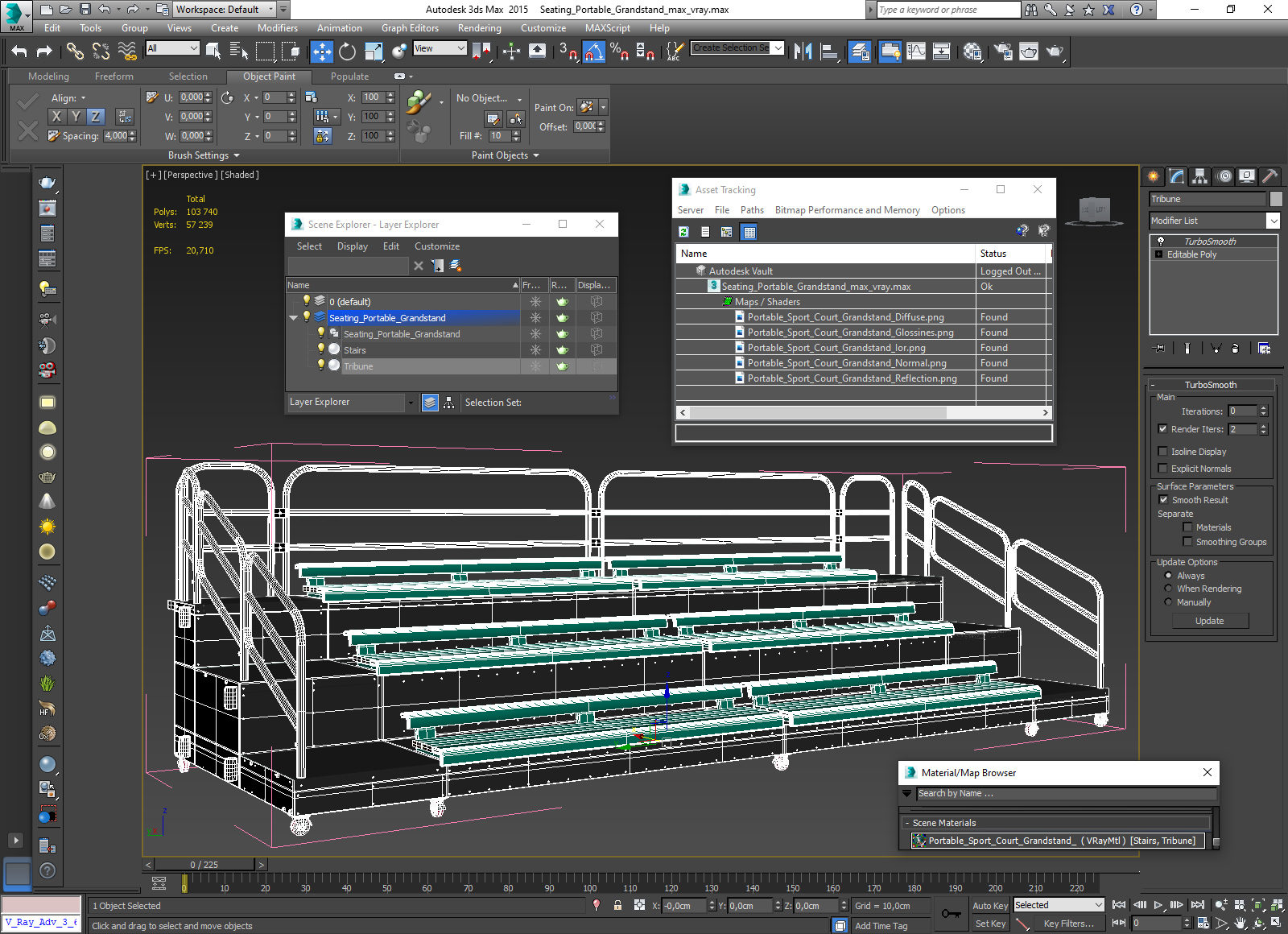The width and height of the screenshot is (1288, 934).
Task: Click the time slider 0 / 225 handle
Action: click(204, 865)
